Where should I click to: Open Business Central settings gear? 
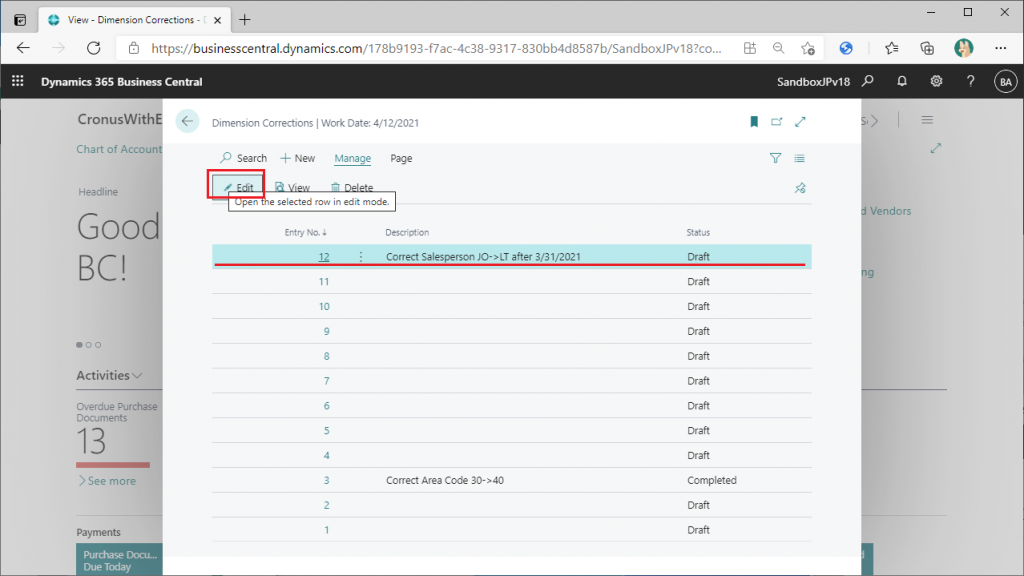pyautogui.click(x=936, y=81)
